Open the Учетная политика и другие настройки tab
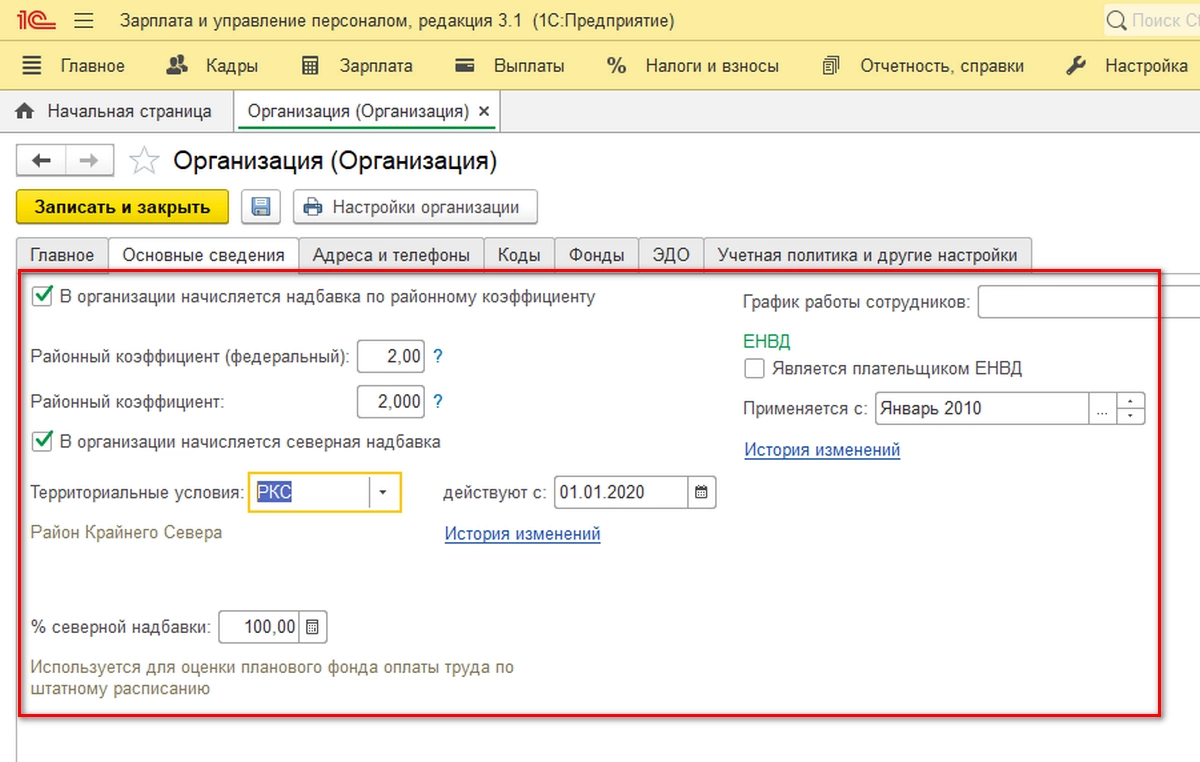The height and width of the screenshot is (762, 1200). [868, 255]
